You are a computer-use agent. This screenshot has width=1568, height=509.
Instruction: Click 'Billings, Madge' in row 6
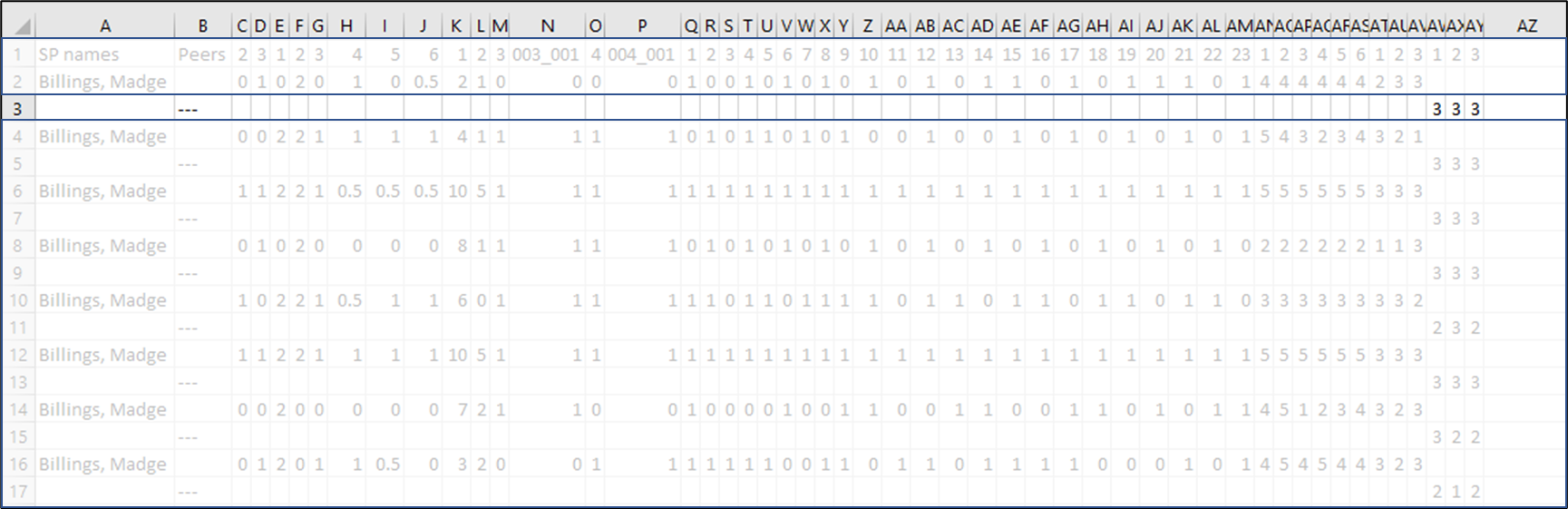point(102,191)
